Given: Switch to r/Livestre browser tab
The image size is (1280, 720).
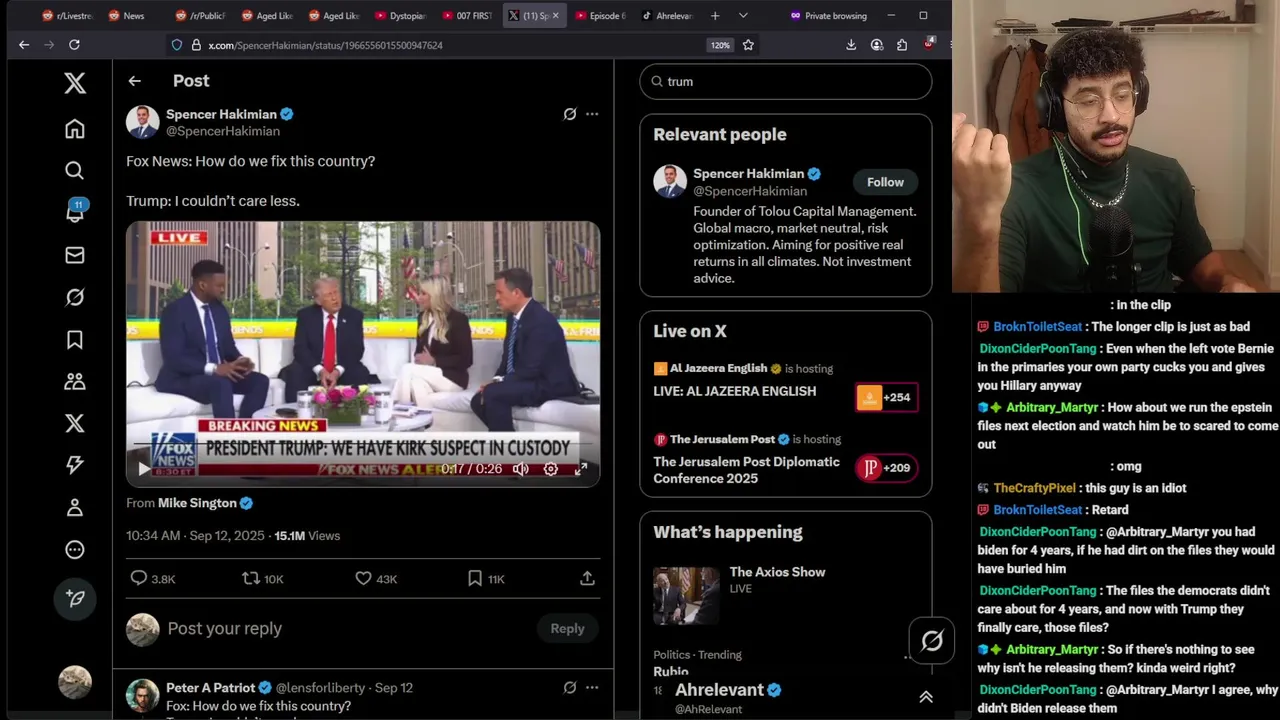Looking at the screenshot, I should tap(67, 16).
